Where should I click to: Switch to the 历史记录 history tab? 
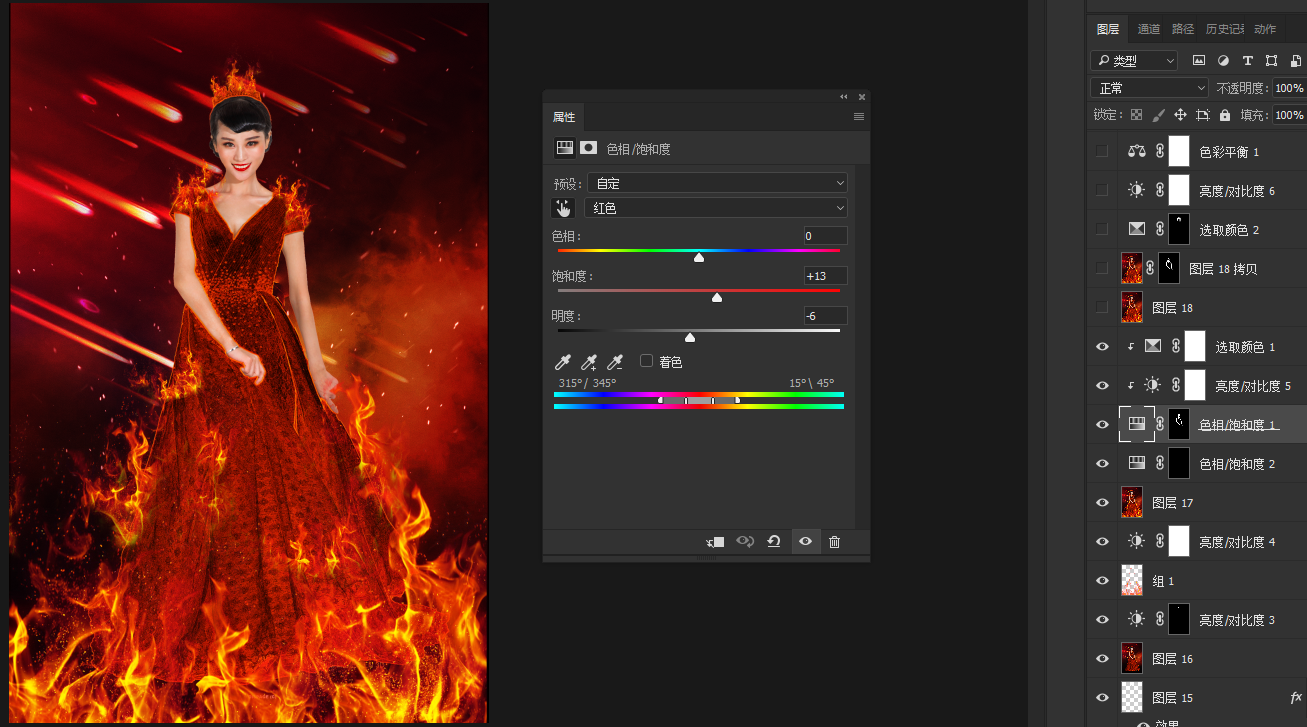tap(1224, 29)
